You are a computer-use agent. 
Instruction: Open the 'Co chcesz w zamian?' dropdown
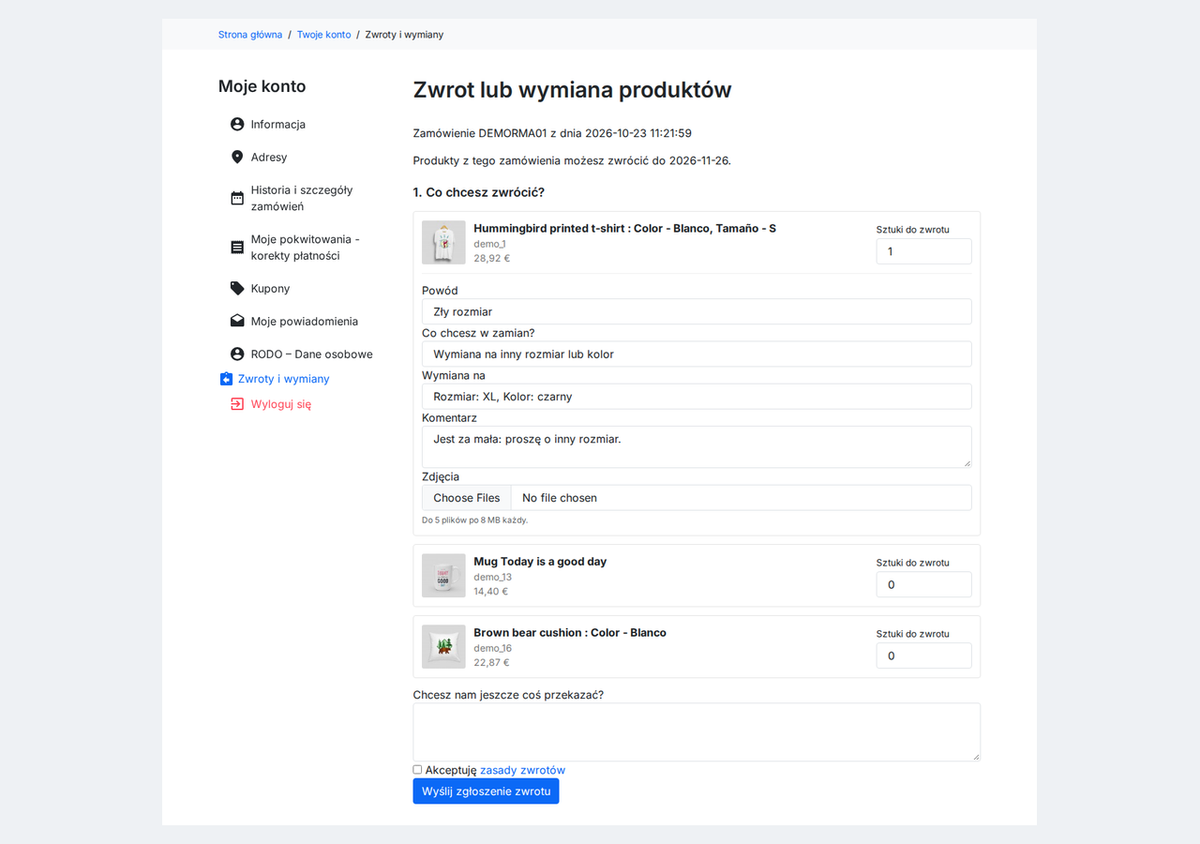click(697, 354)
